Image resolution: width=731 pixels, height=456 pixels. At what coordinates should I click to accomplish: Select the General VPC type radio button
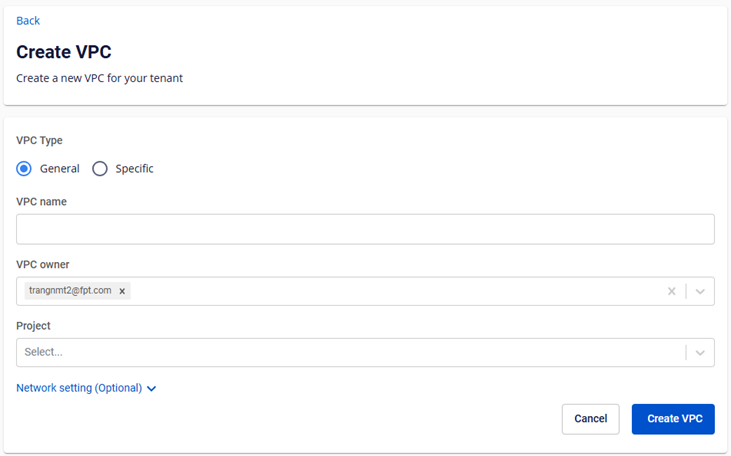point(25,169)
